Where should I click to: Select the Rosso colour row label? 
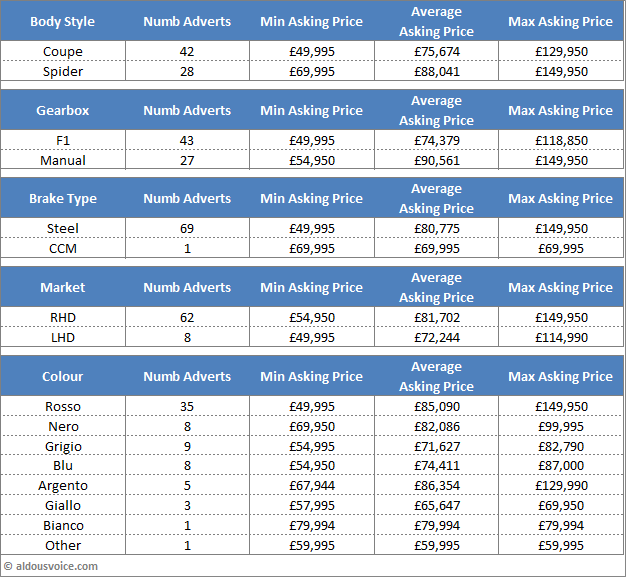(x=63, y=406)
